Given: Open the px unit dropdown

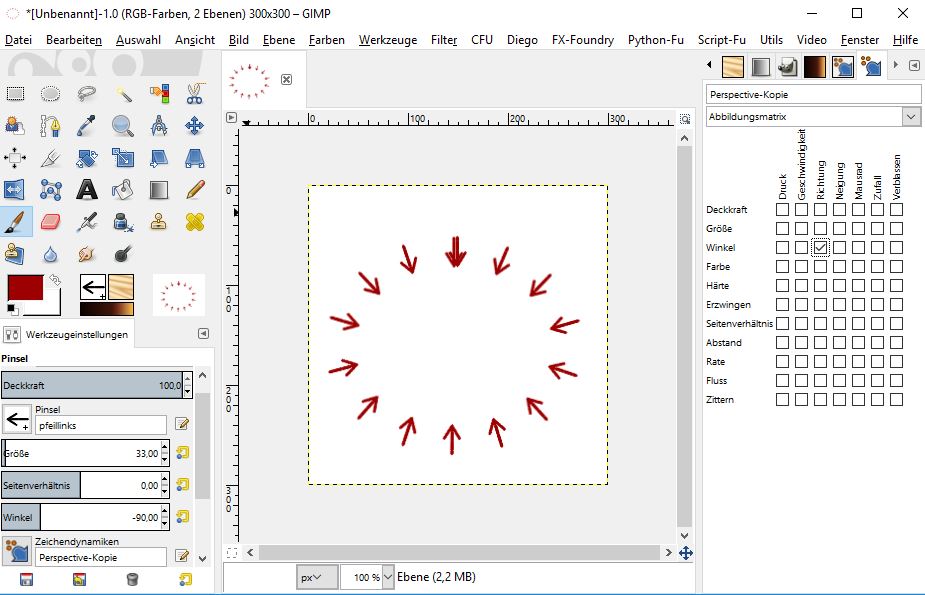Looking at the screenshot, I should tap(317, 577).
